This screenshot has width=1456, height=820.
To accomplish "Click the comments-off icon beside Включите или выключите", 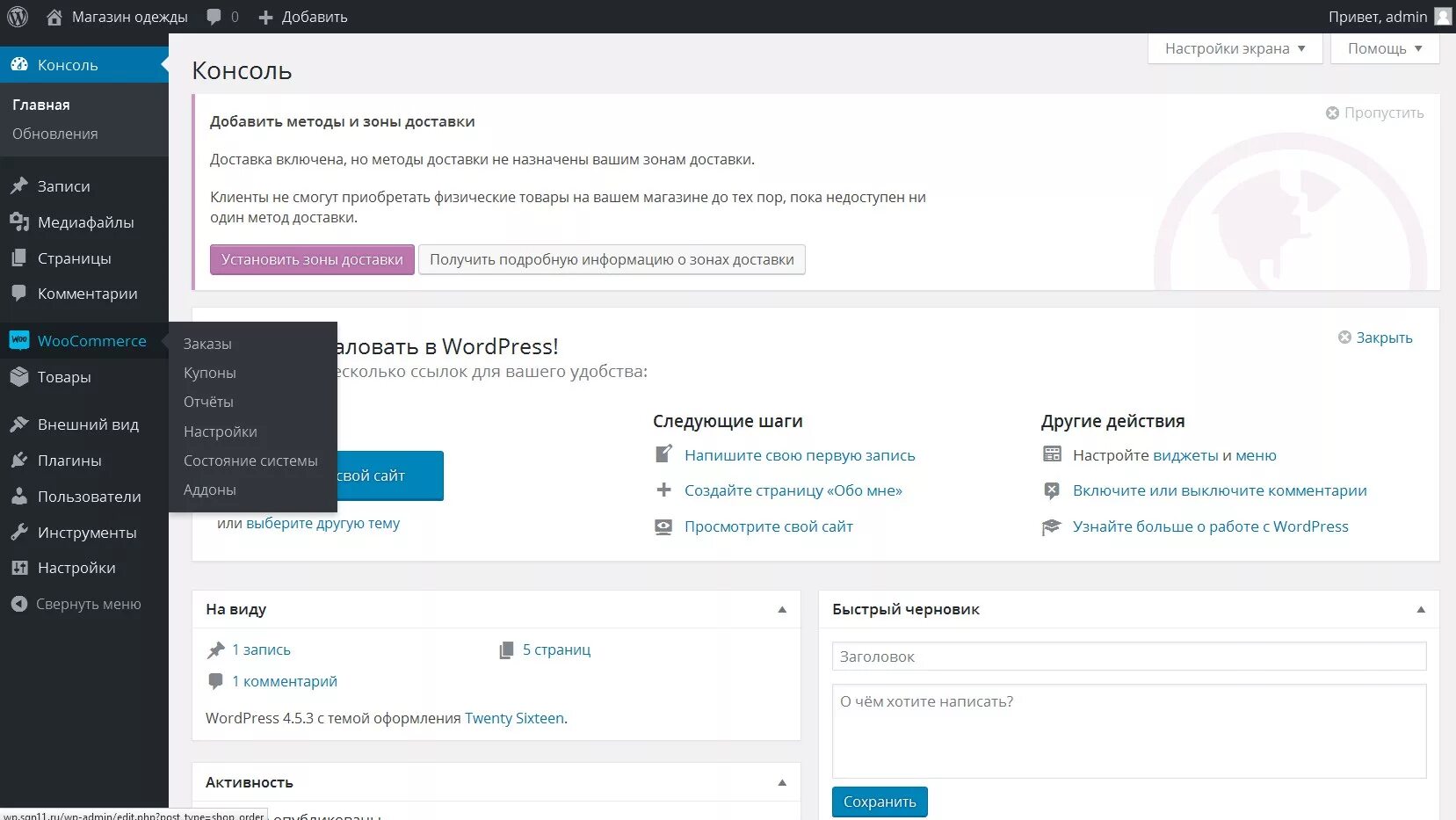I will 1052,490.
